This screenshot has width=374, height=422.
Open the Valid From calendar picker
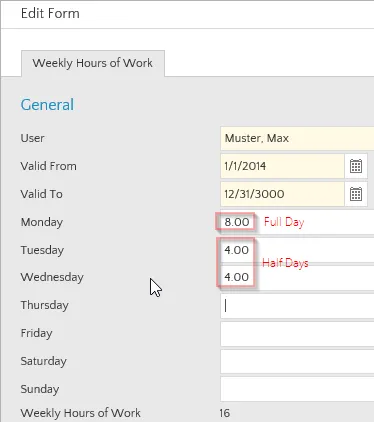[x=356, y=166]
